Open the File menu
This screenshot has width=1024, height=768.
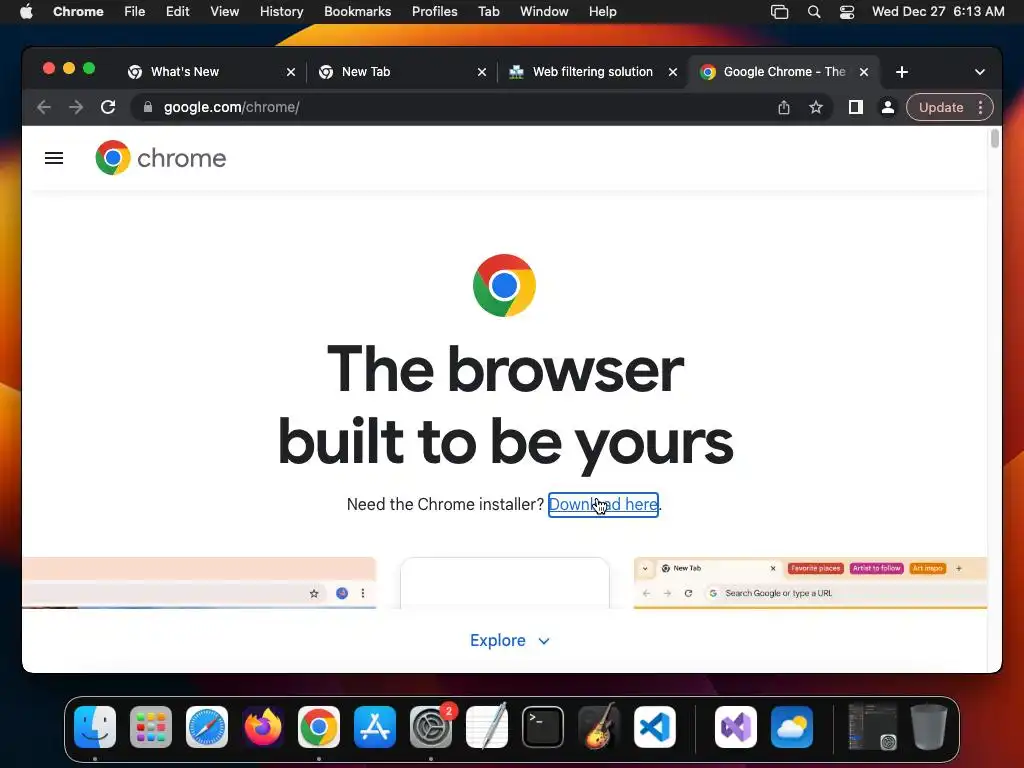(x=135, y=11)
